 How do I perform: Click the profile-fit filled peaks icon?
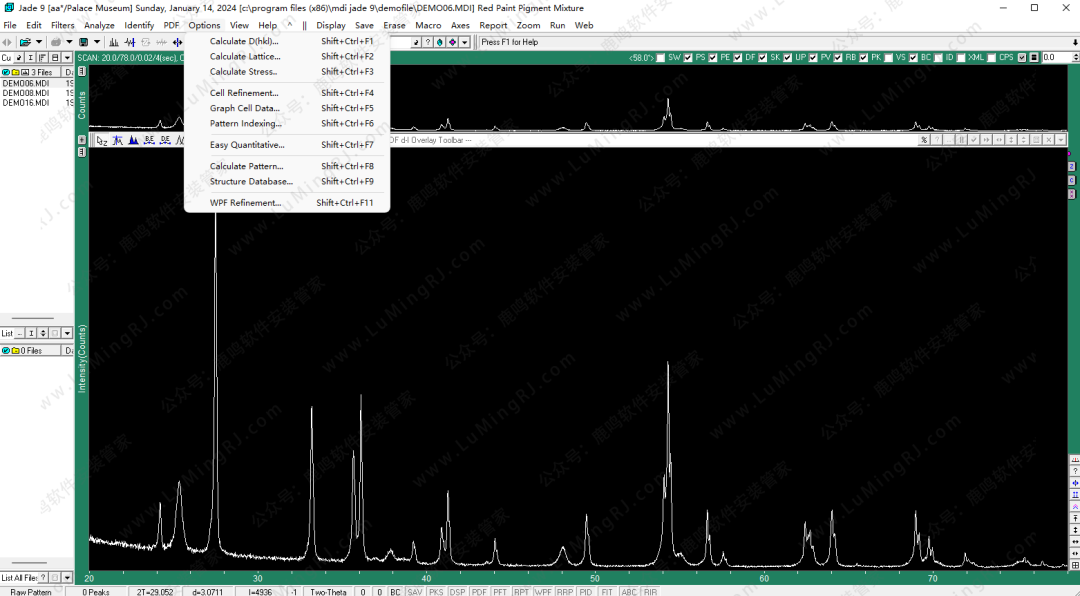click(133, 140)
